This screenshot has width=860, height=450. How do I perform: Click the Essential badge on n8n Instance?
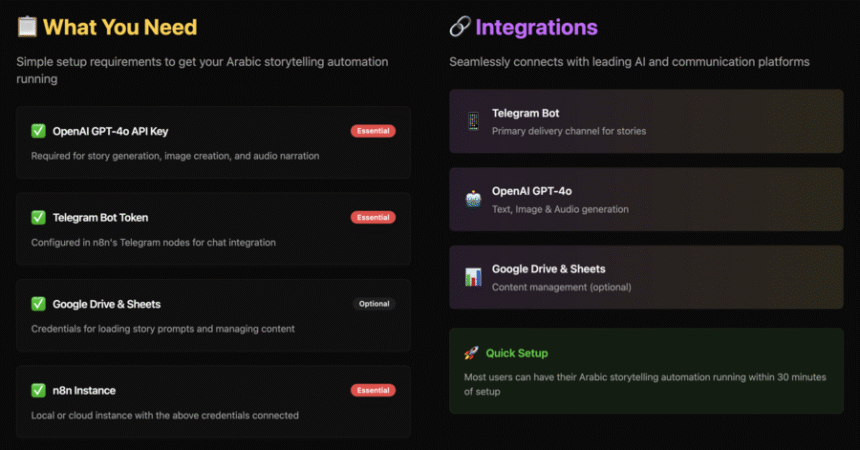click(x=373, y=390)
